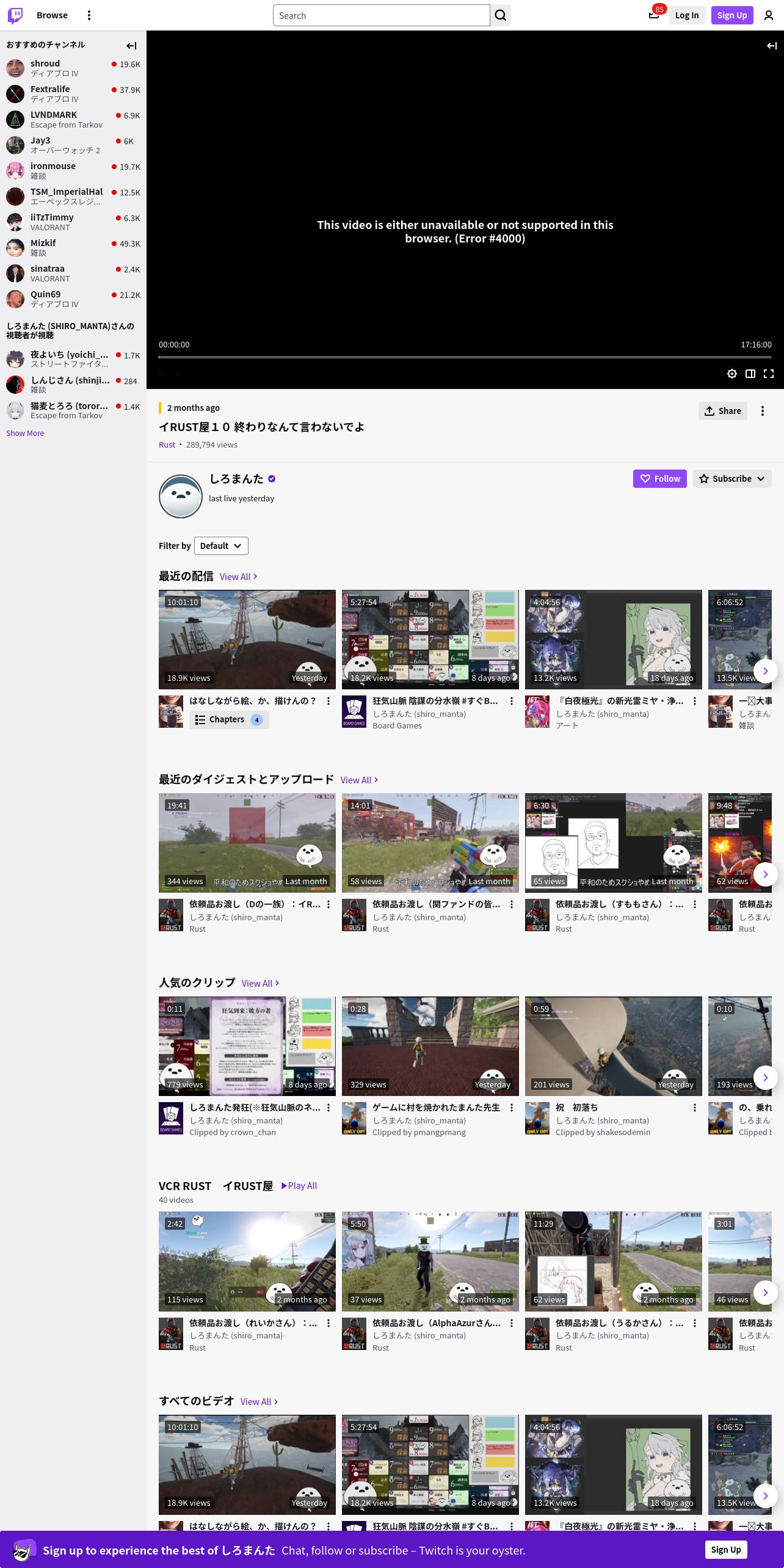Open the 5:50 VCR RUST video thumbnail
The width and height of the screenshot is (784, 1568).
[x=430, y=1261]
